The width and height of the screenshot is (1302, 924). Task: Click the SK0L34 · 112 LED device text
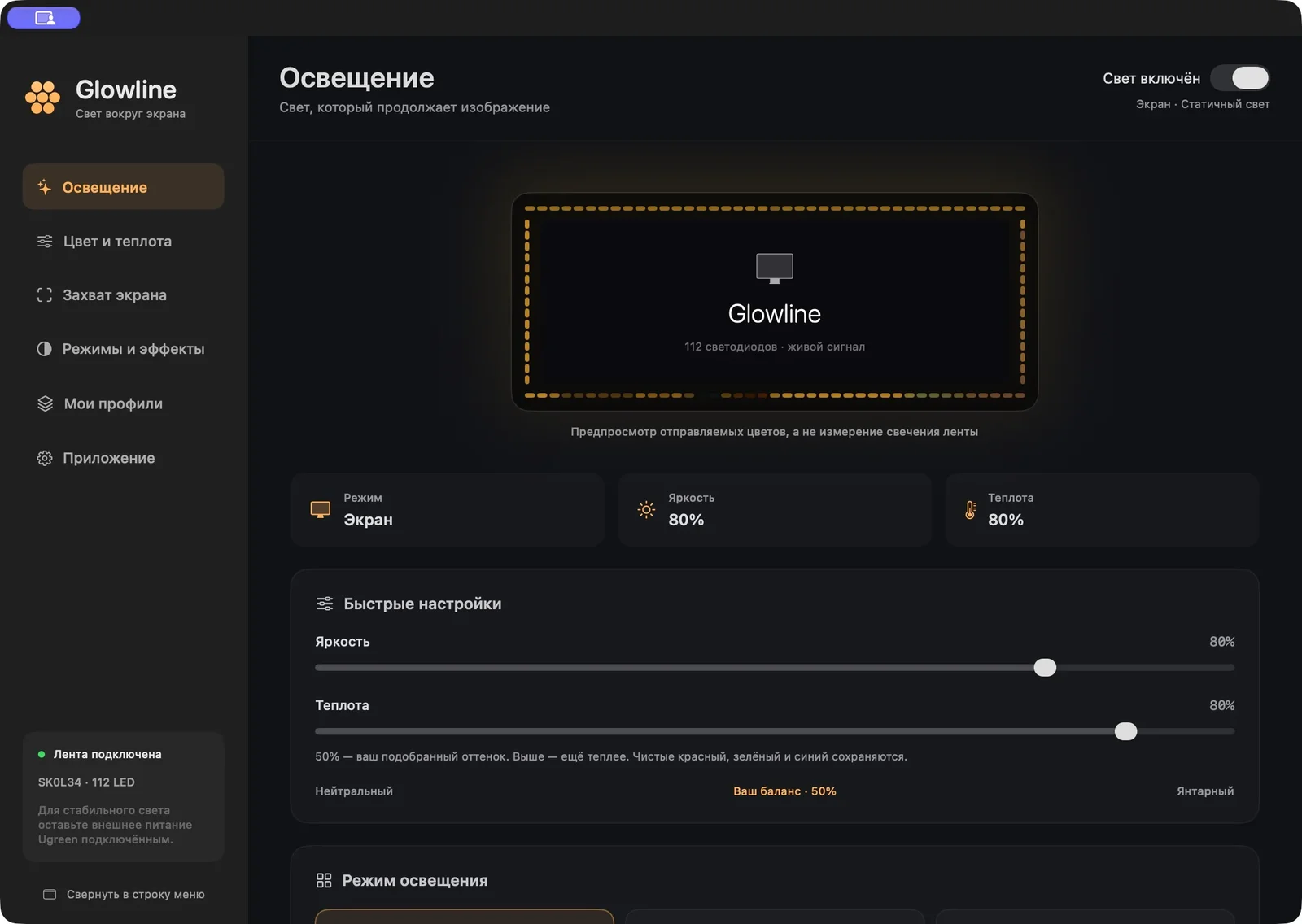pyautogui.click(x=86, y=782)
